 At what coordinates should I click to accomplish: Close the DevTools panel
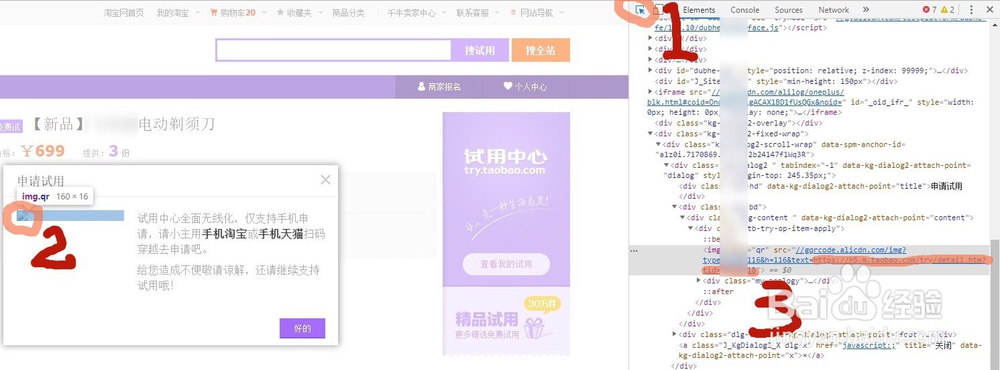[x=990, y=10]
